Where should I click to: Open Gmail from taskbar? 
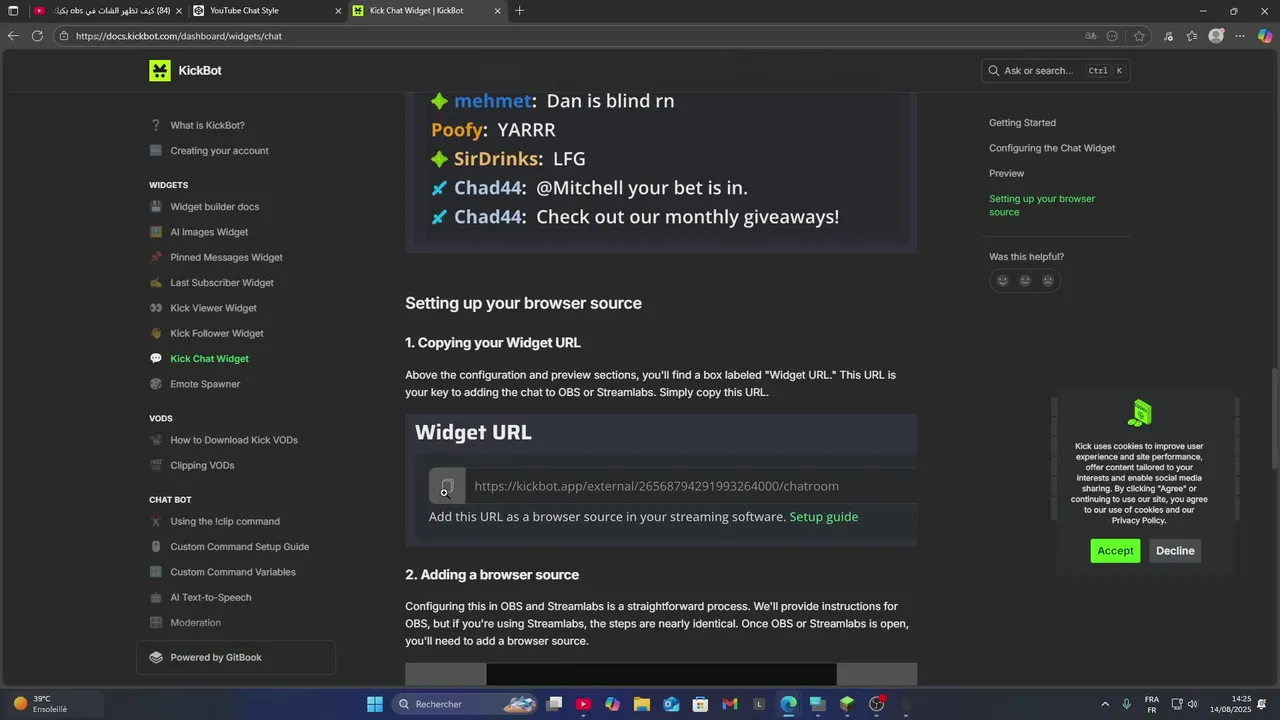(x=730, y=704)
